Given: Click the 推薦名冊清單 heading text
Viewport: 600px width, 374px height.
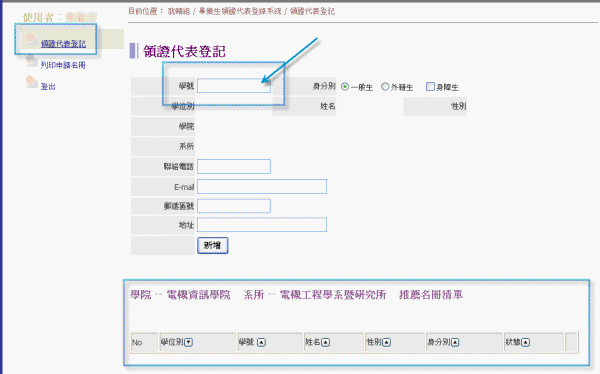Looking at the screenshot, I should tap(431, 295).
